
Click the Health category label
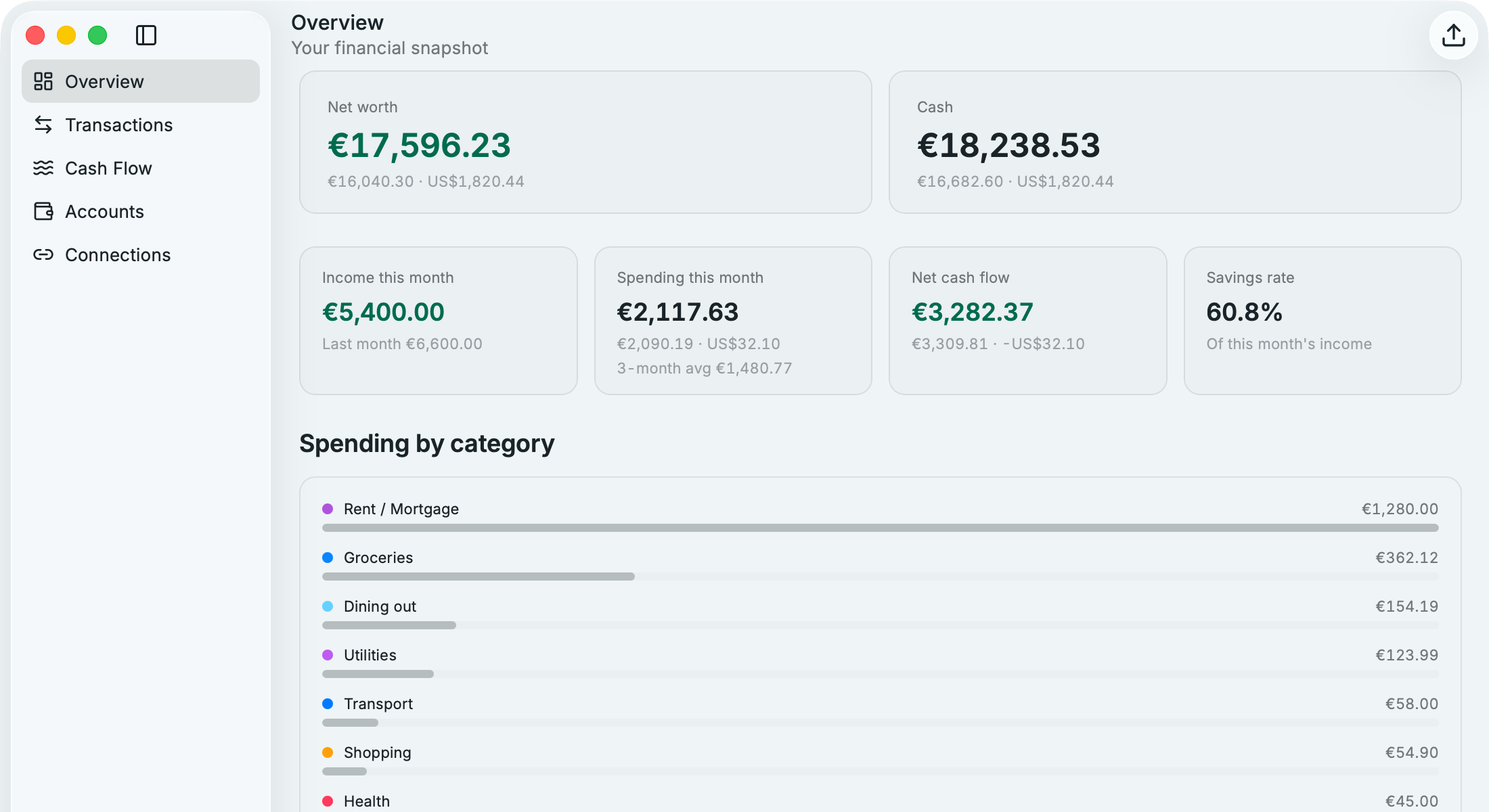coord(367,801)
